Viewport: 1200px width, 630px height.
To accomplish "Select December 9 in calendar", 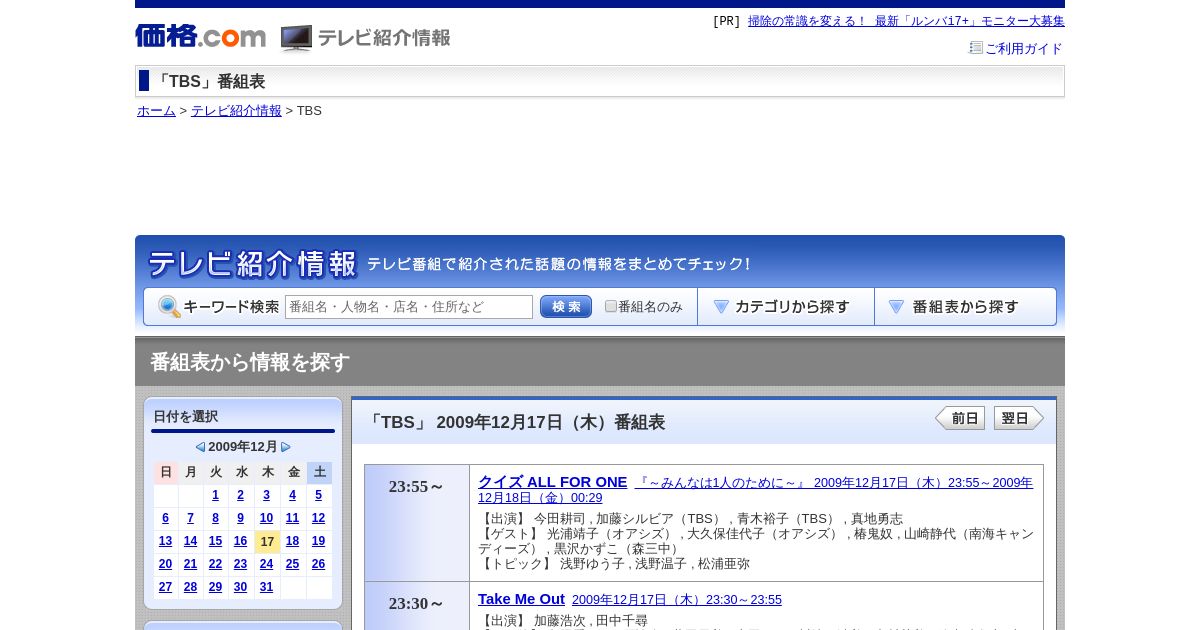I will pyautogui.click(x=240, y=518).
